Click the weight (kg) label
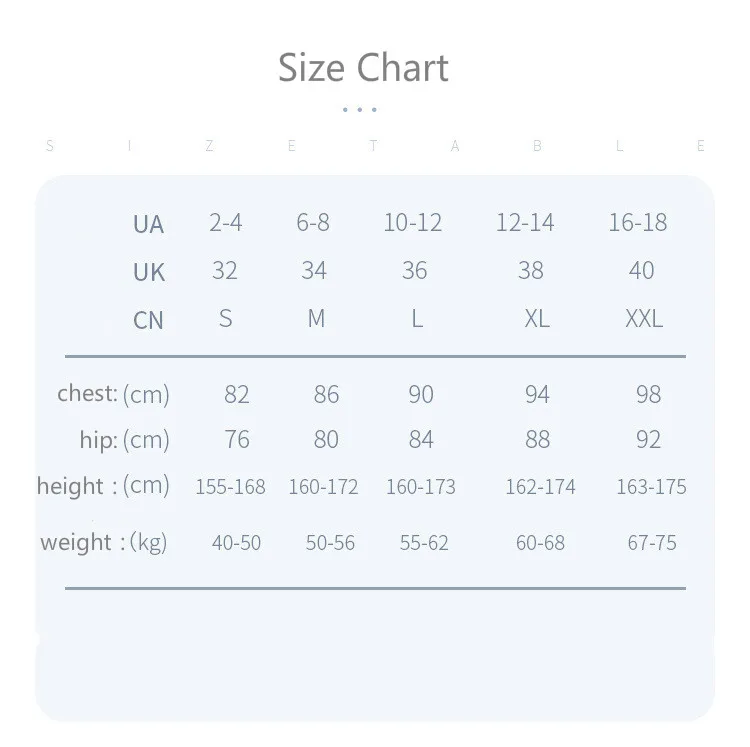The image size is (750, 747). click(x=104, y=543)
